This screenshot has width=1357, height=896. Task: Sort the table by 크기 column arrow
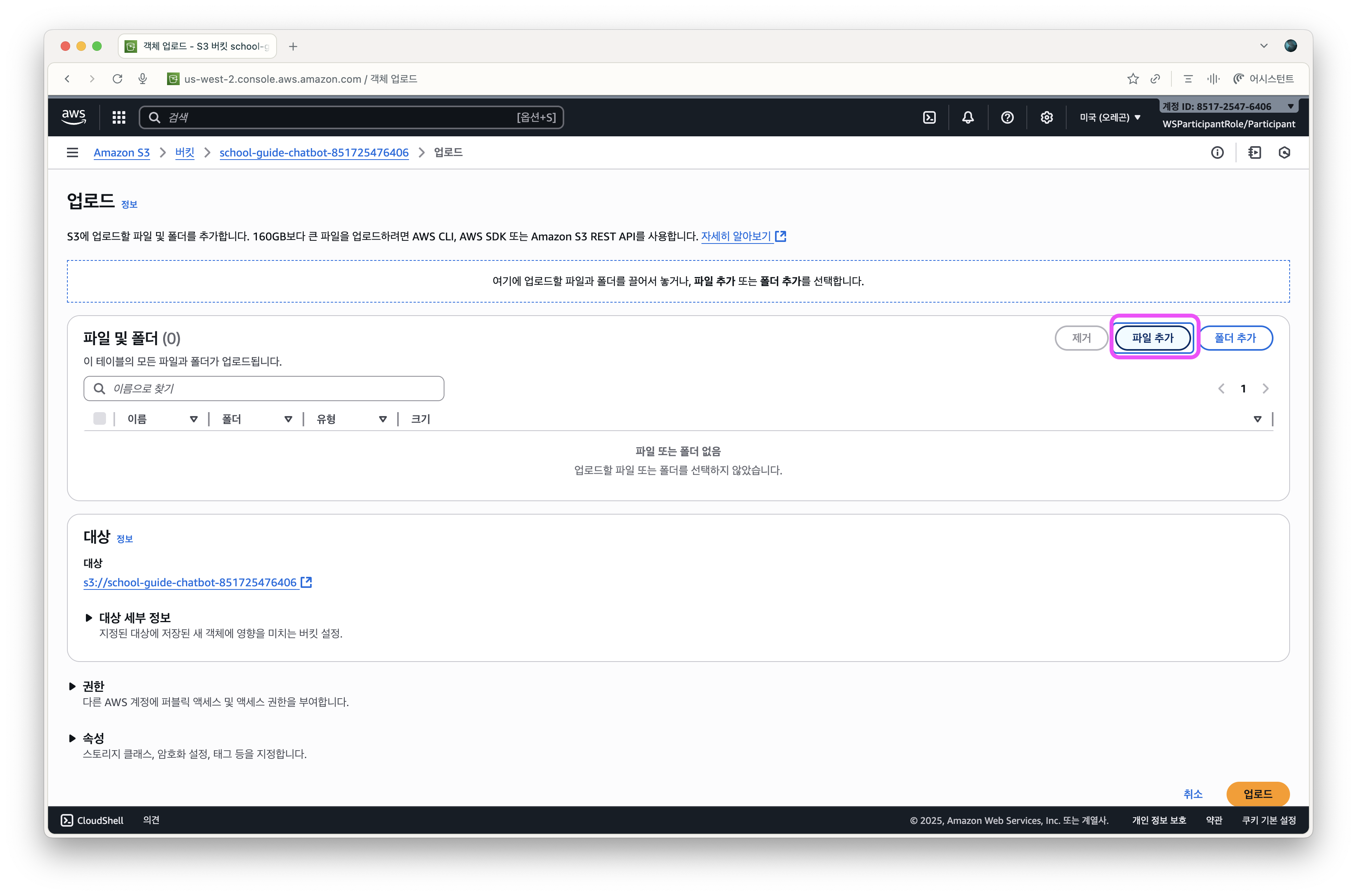[1258, 419]
